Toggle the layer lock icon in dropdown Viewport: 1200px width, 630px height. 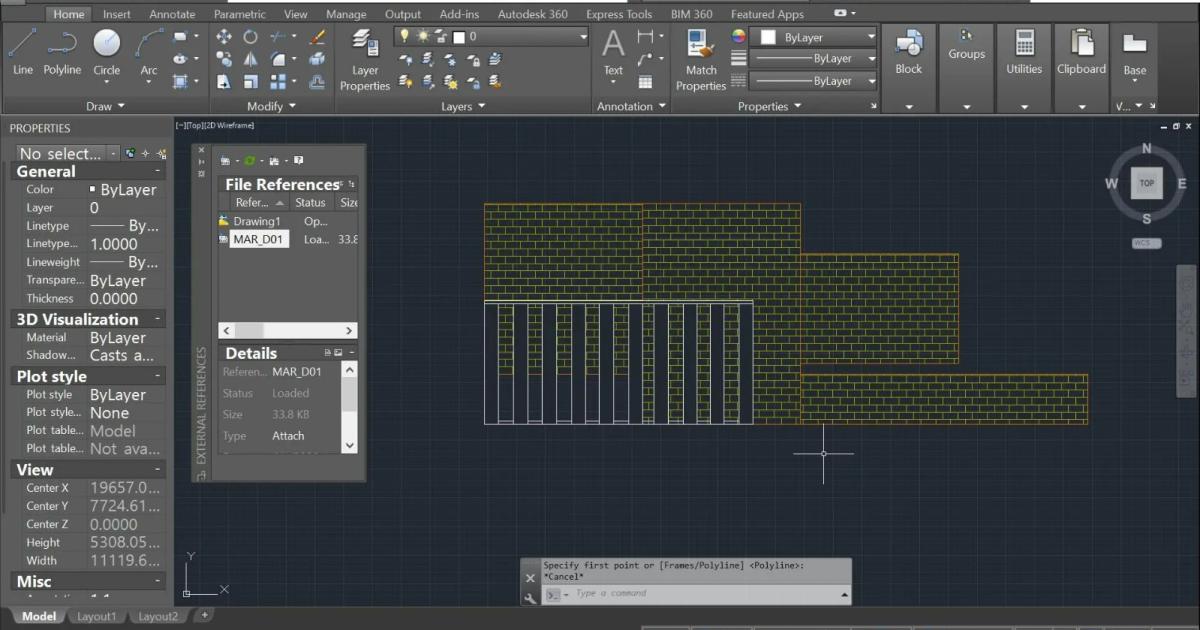click(x=440, y=37)
